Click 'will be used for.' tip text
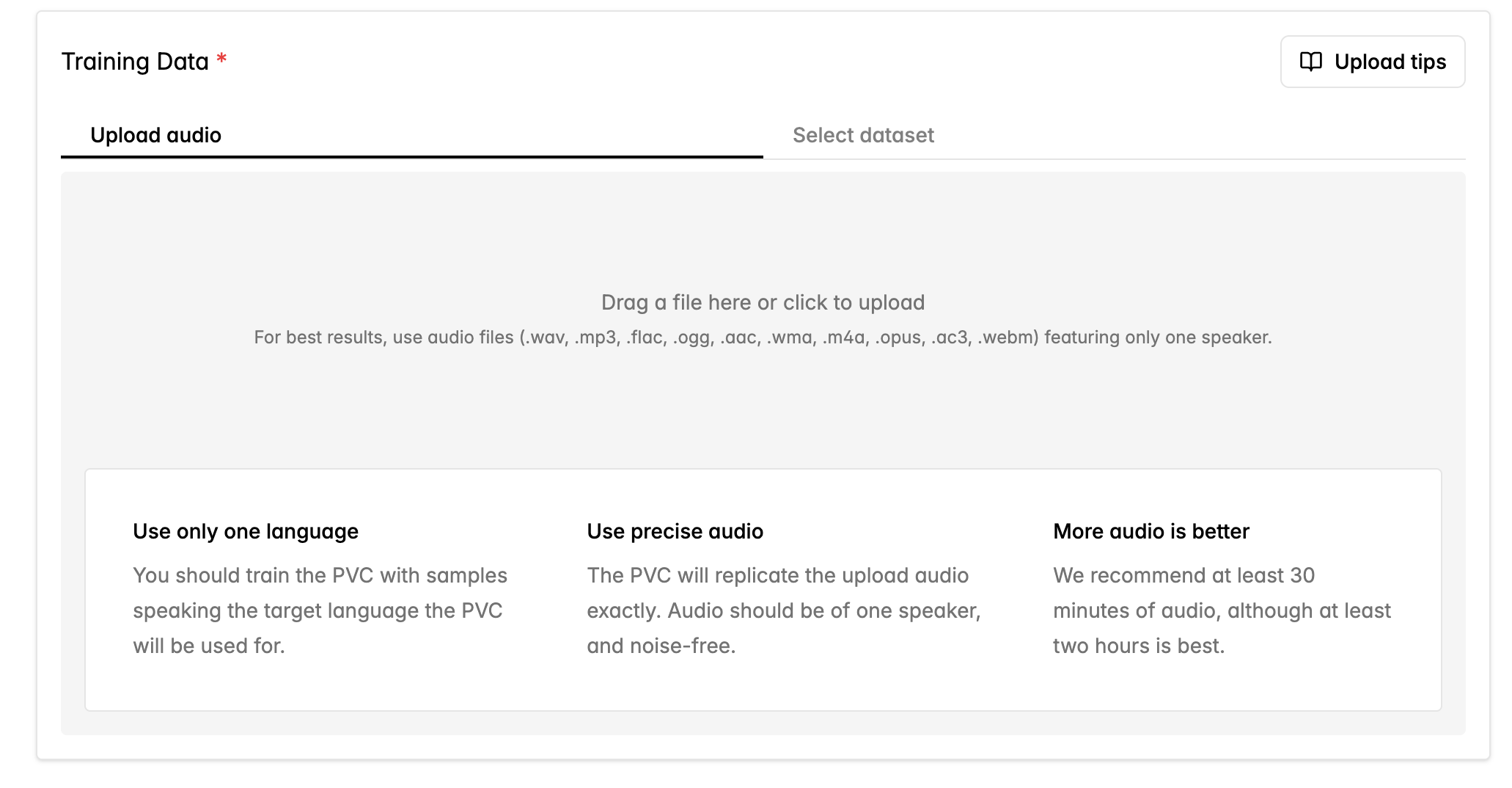This screenshot has width=1512, height=788. 209,646
